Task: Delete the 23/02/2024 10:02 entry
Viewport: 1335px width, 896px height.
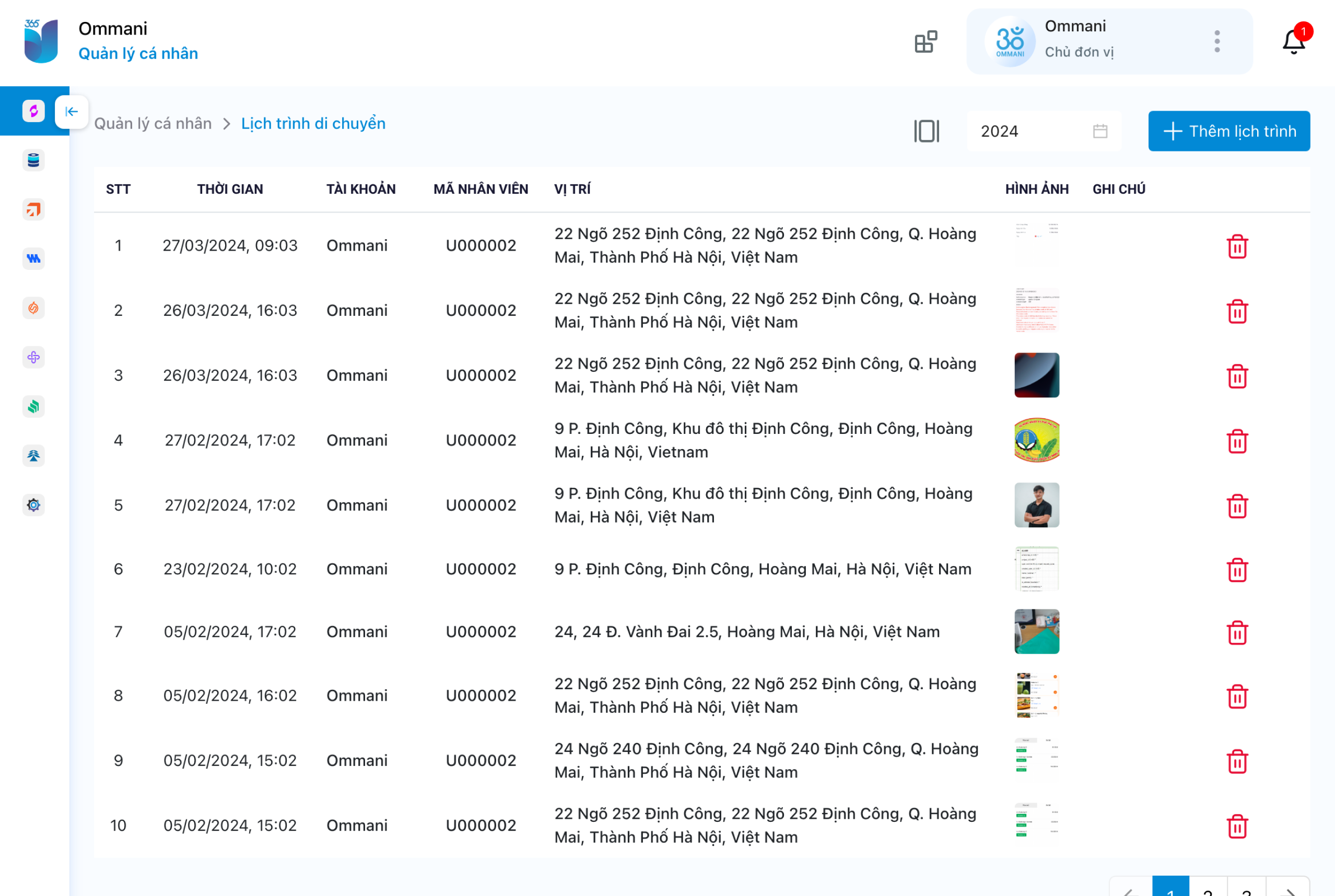Action: 1237,570
